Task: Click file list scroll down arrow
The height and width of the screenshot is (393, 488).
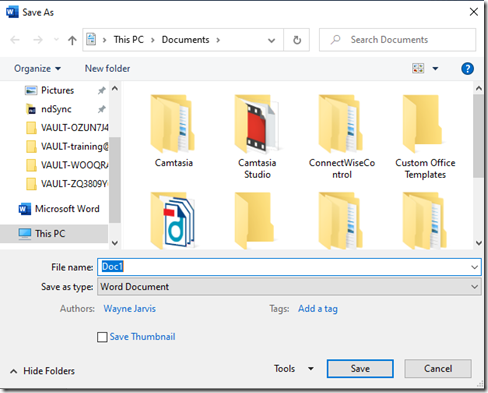Action: [479, 243]
